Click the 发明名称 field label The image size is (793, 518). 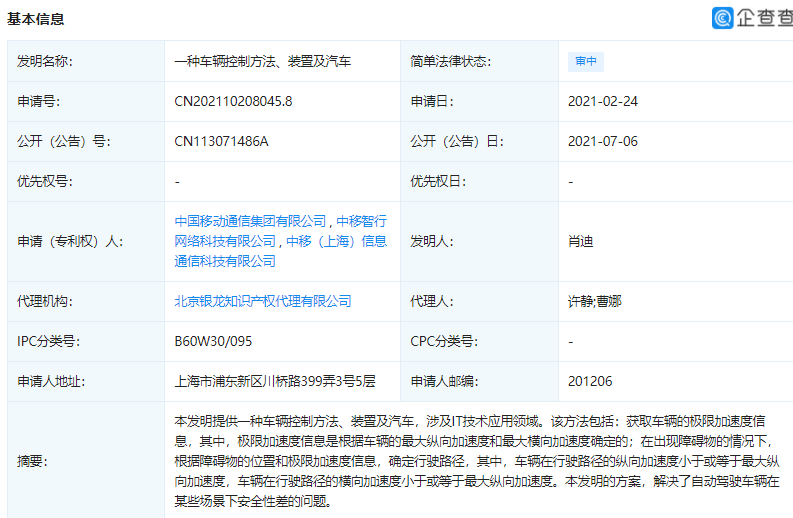click(x=45, y=61)
